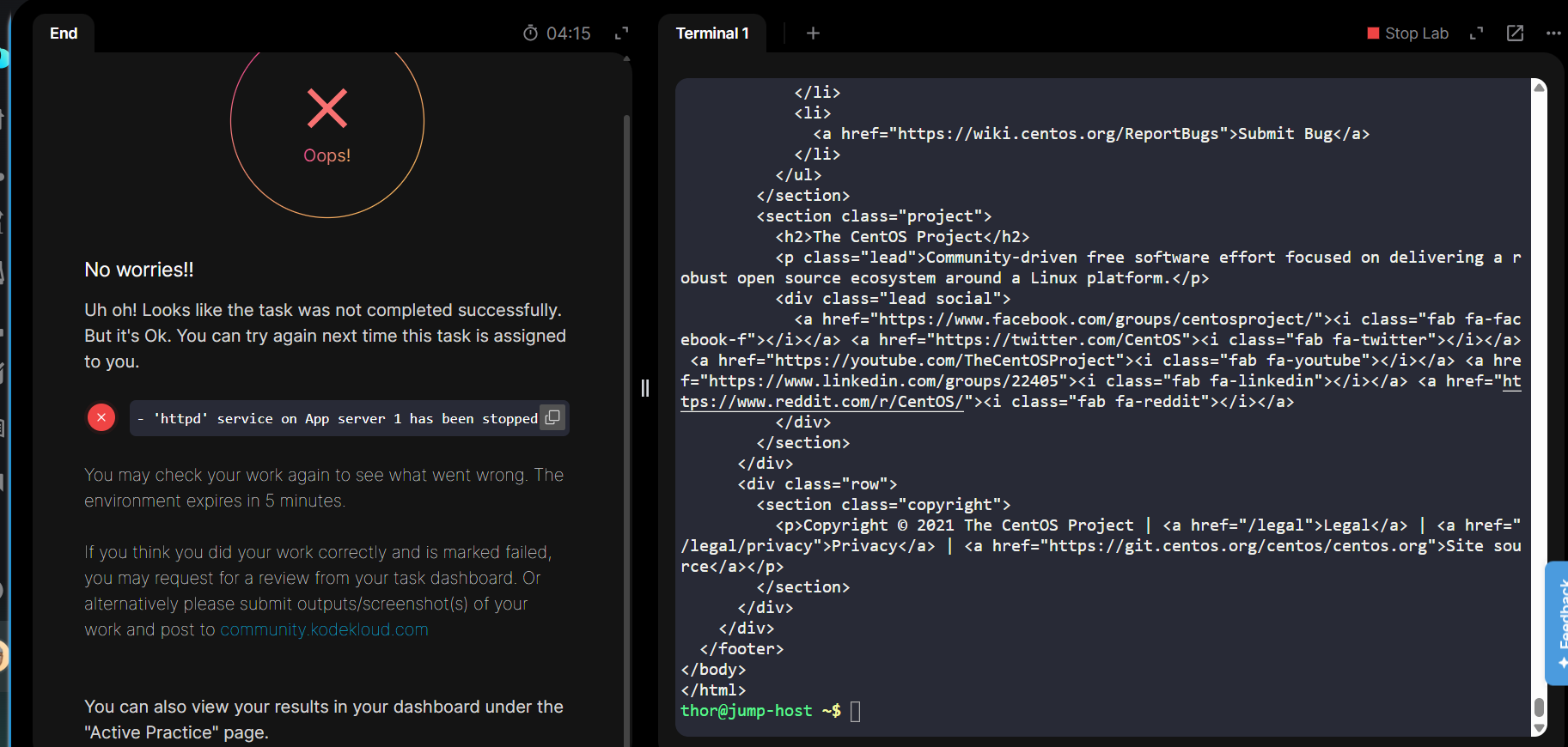Switch to the Terminal 1 tab
The width and height of the screenshot is (1568, 747).
tap(711, 33)
